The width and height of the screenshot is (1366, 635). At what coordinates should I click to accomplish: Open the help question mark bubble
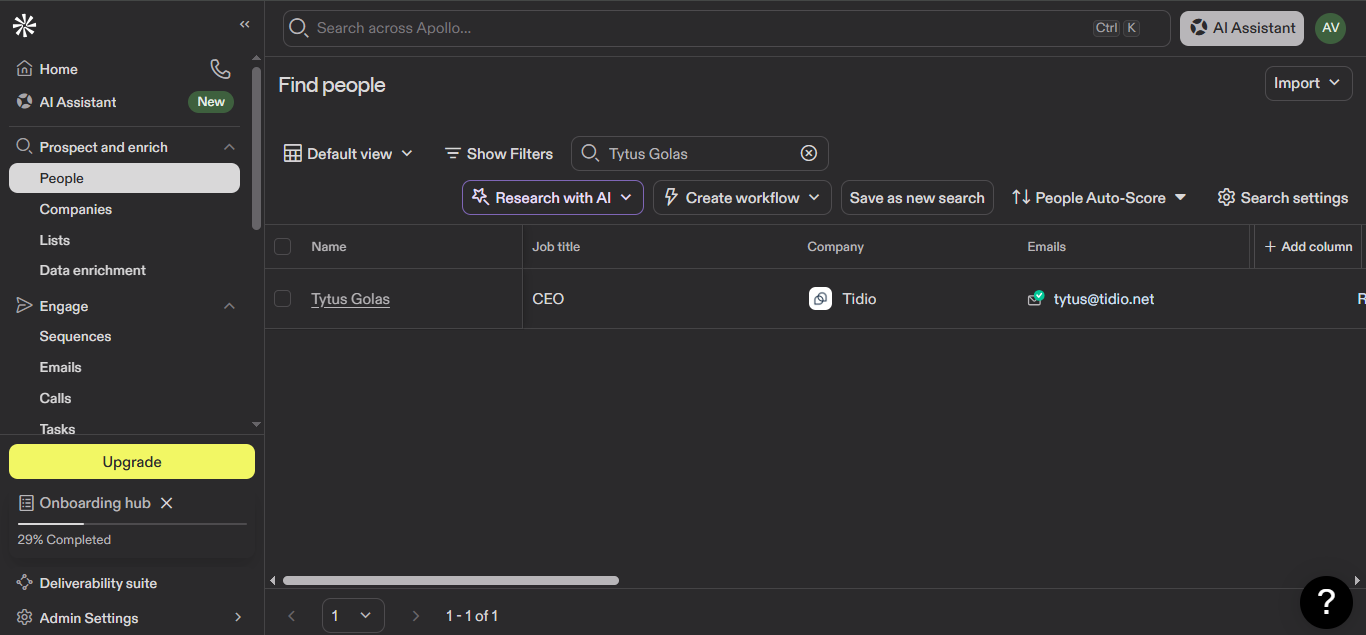tap(1326, 602)
